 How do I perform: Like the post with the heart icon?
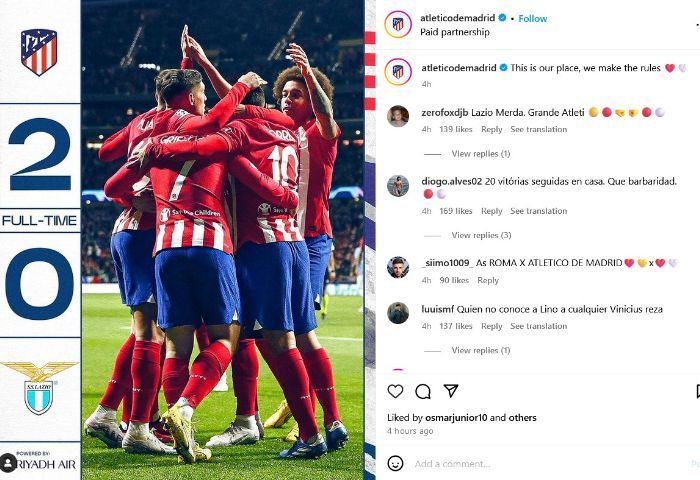395,392
